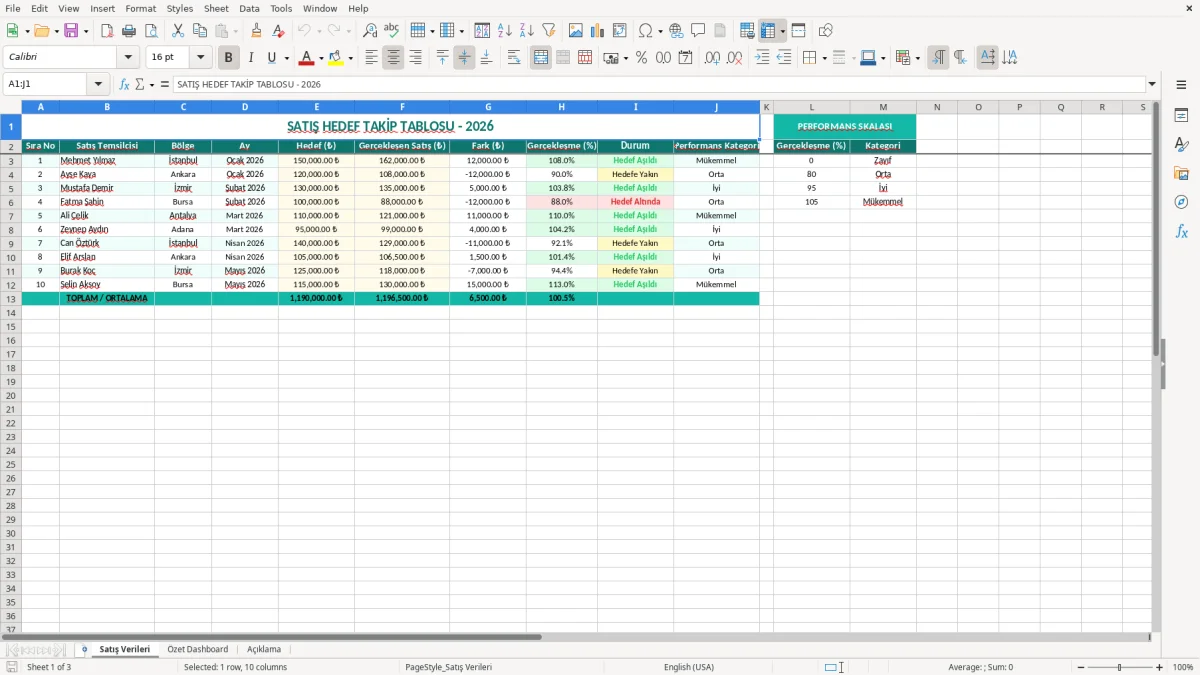1200x675 pixels.
Task: Open font color dropdown arrow
Action: pyautogui.click(x=321, y=58)
